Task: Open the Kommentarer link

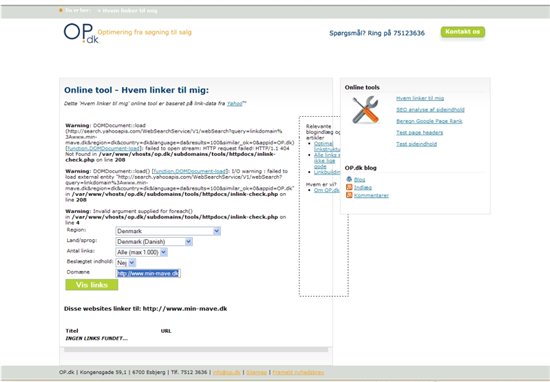Action: click(371, 195)
